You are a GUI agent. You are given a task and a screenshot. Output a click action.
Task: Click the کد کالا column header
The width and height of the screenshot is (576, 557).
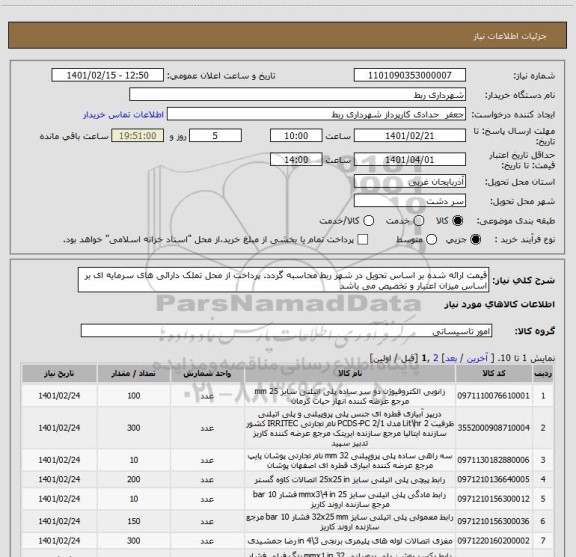click(494, 374)
